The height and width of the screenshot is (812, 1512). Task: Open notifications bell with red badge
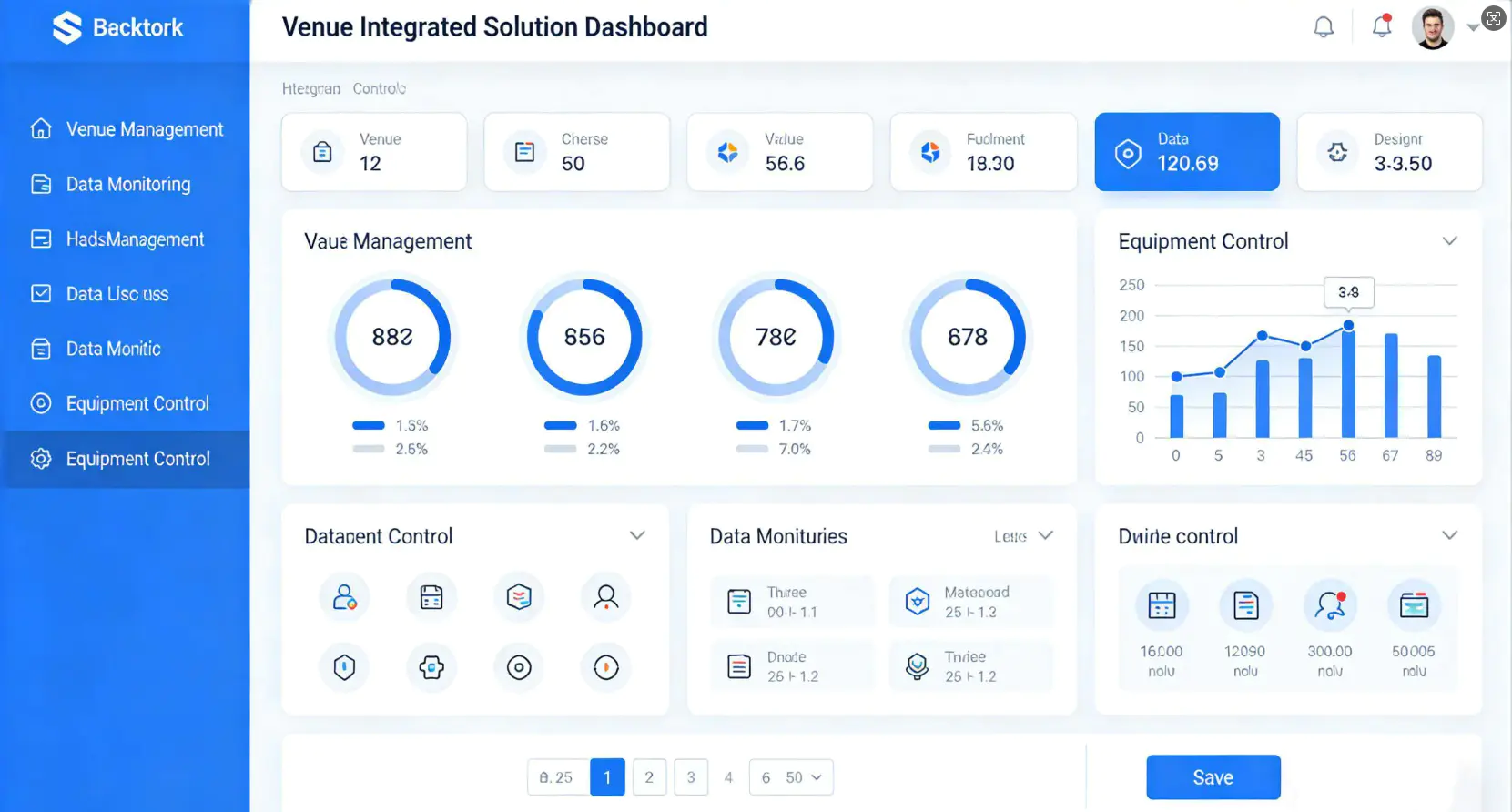pyautogui.click(x=1382, y=26)
